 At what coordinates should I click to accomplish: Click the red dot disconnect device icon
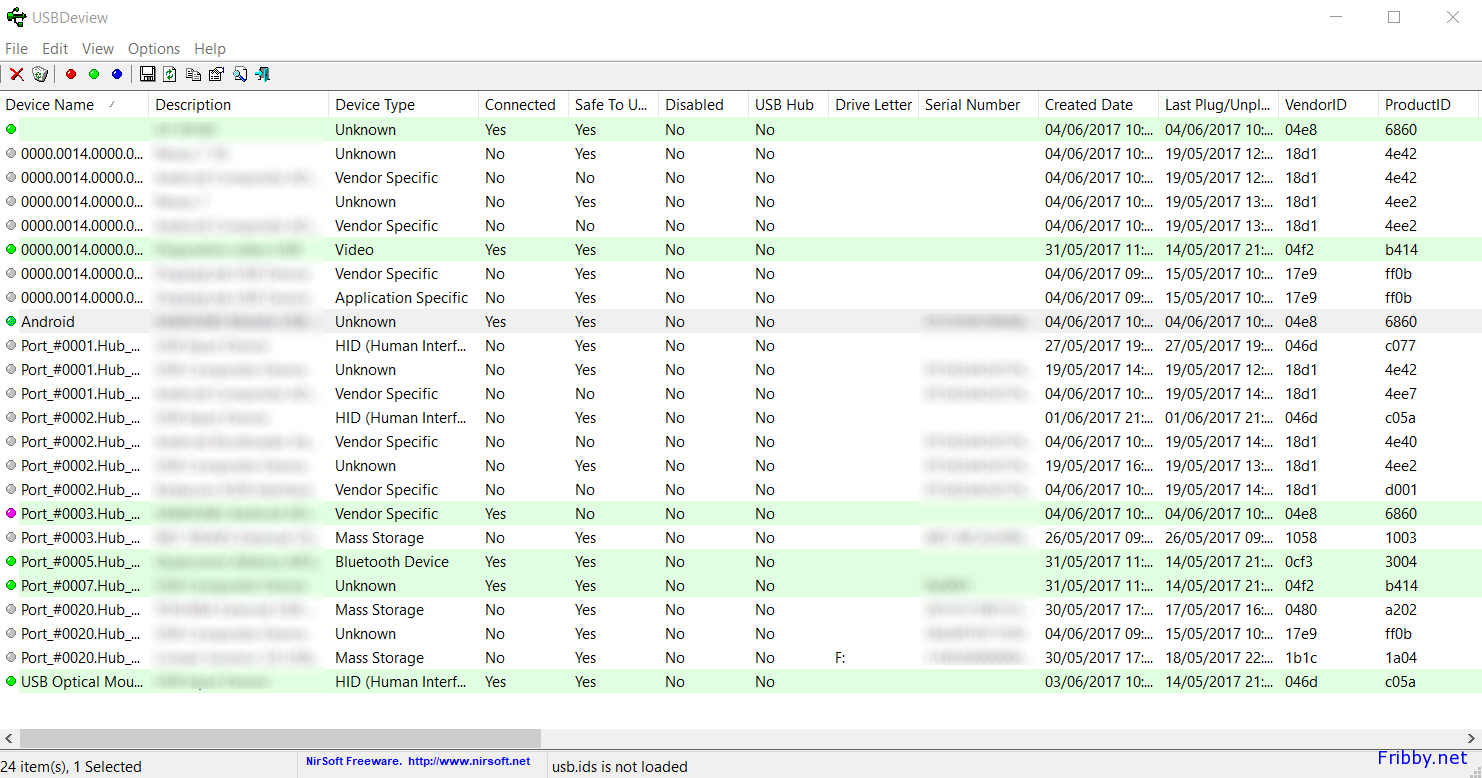[x=71, y=74]
